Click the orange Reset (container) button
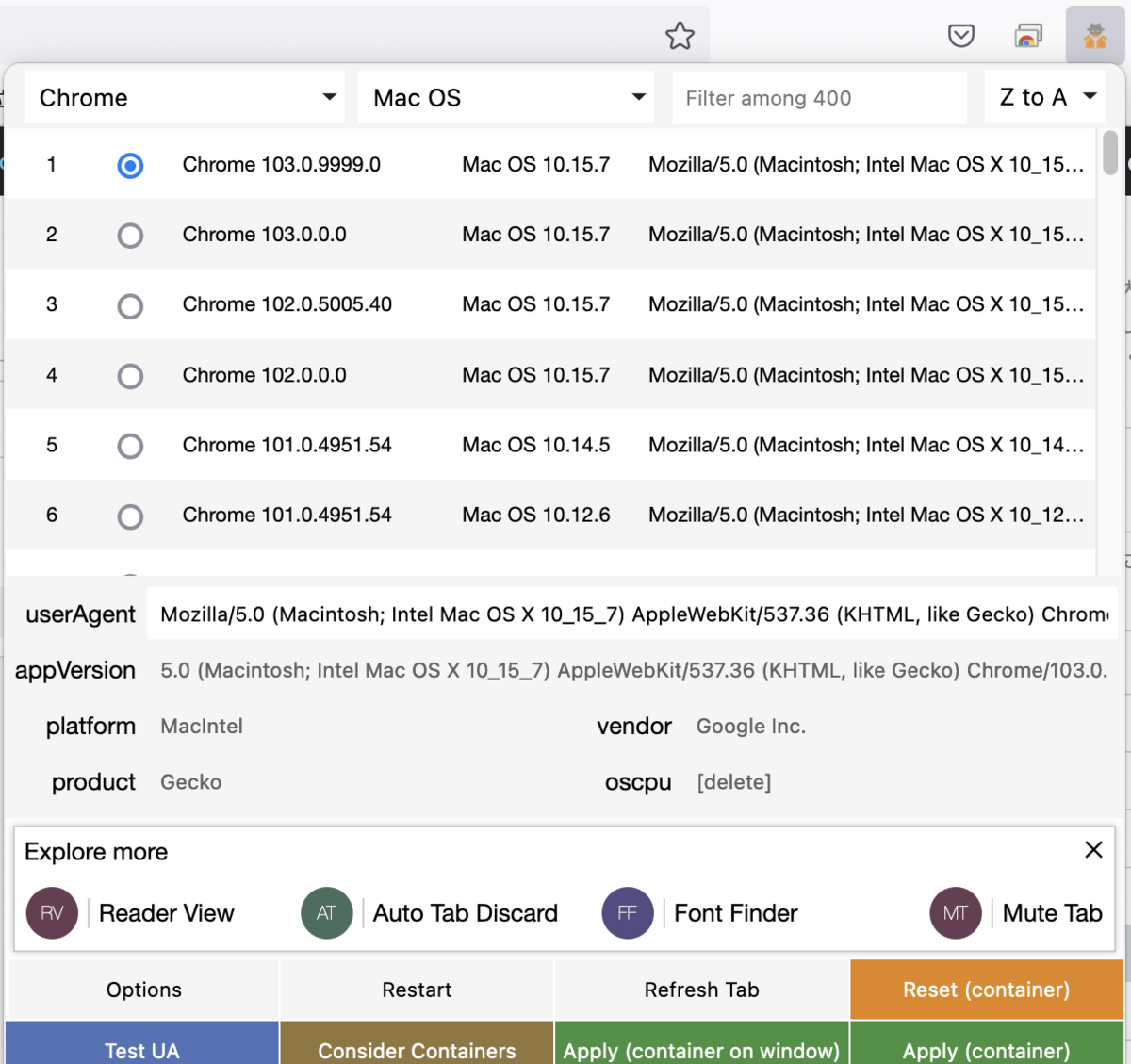This screenshot has height=1064, width=1131. pyautogui.click(x=986, y=990)
